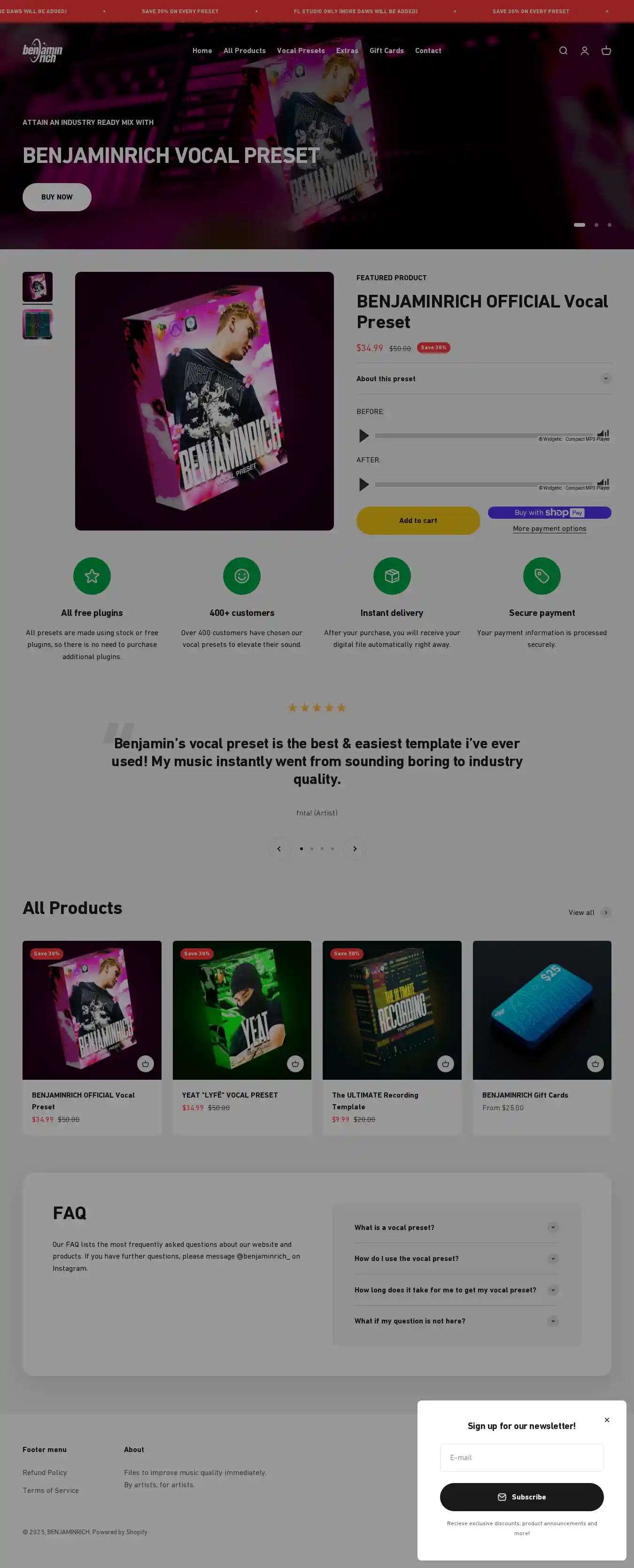
Task: Select third testimonial pagination dot
Action: [322, 848]
